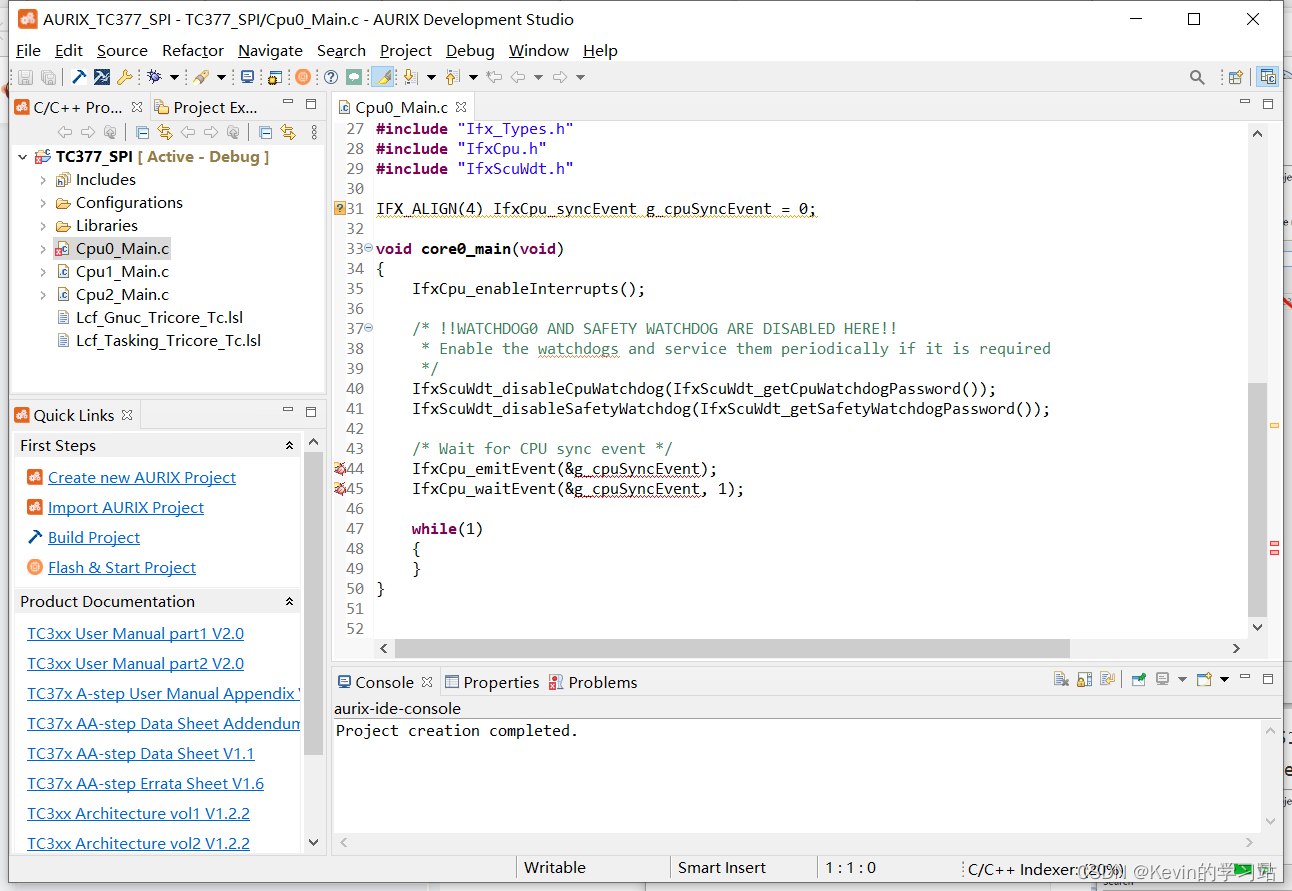Open the Next Annotation dropdown arrow
This screenshot has width=1292, height=891.
431,77
